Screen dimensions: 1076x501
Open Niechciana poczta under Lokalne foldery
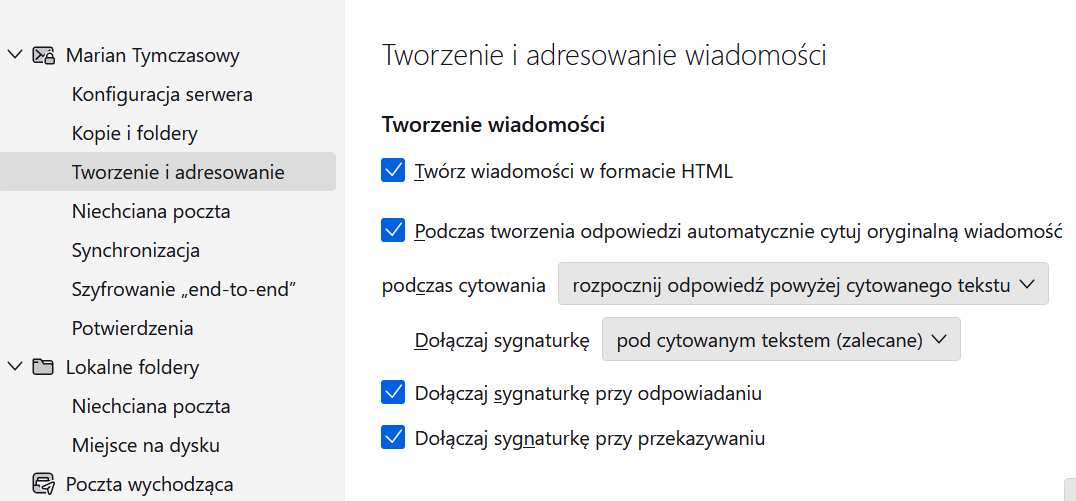pyautogui.click(x=151, y=406)
